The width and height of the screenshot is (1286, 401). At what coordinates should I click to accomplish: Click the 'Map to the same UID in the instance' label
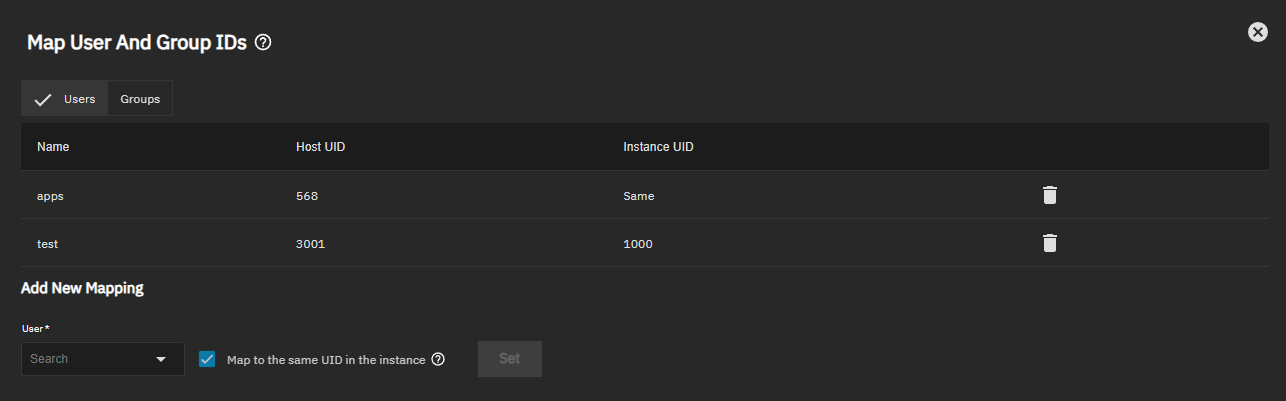(x=326, y=359)
